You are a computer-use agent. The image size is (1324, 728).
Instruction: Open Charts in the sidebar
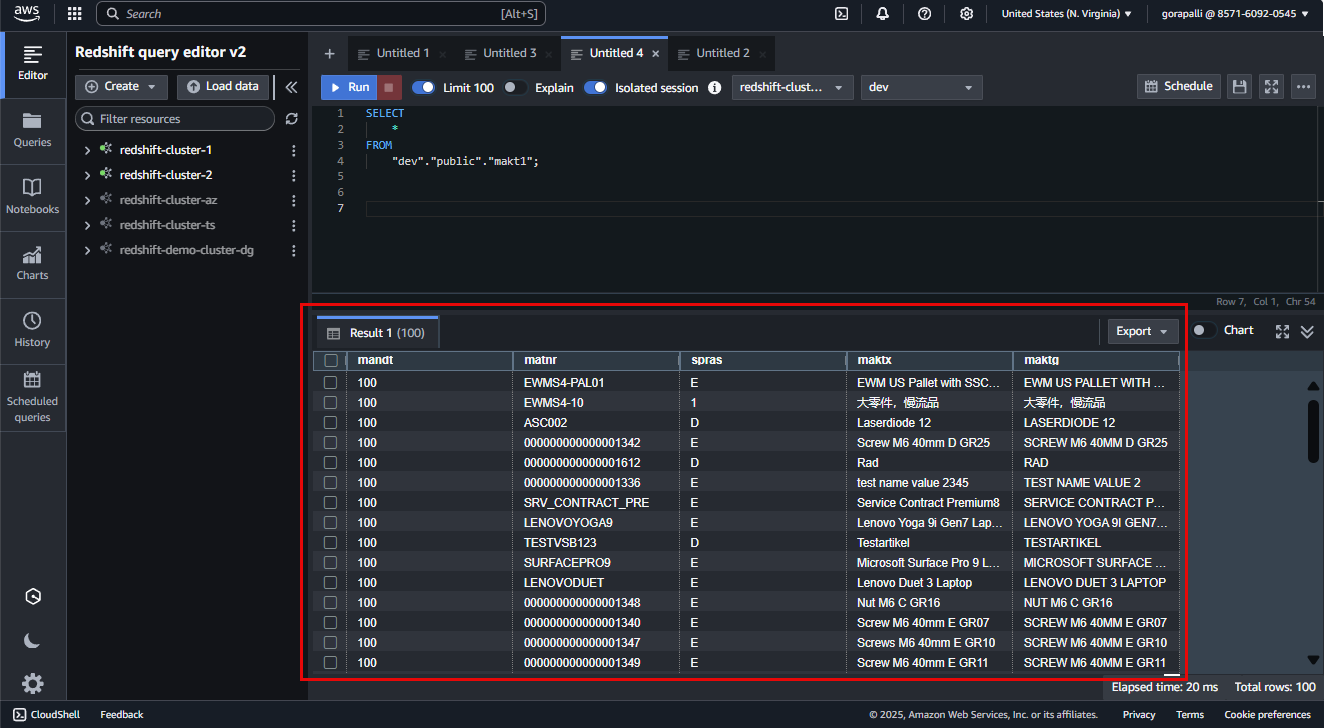[x=33, y=263]
